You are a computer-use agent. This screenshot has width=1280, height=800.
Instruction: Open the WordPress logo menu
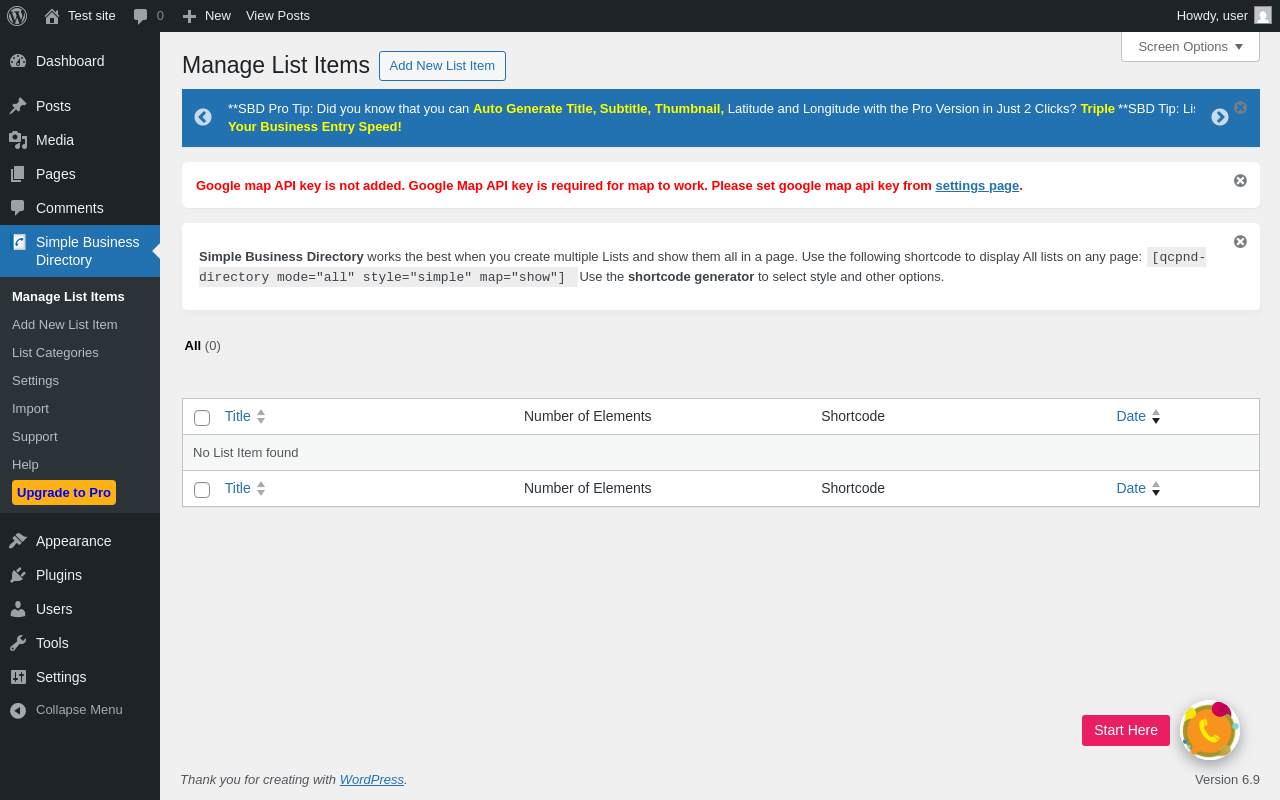pos(17,16)
